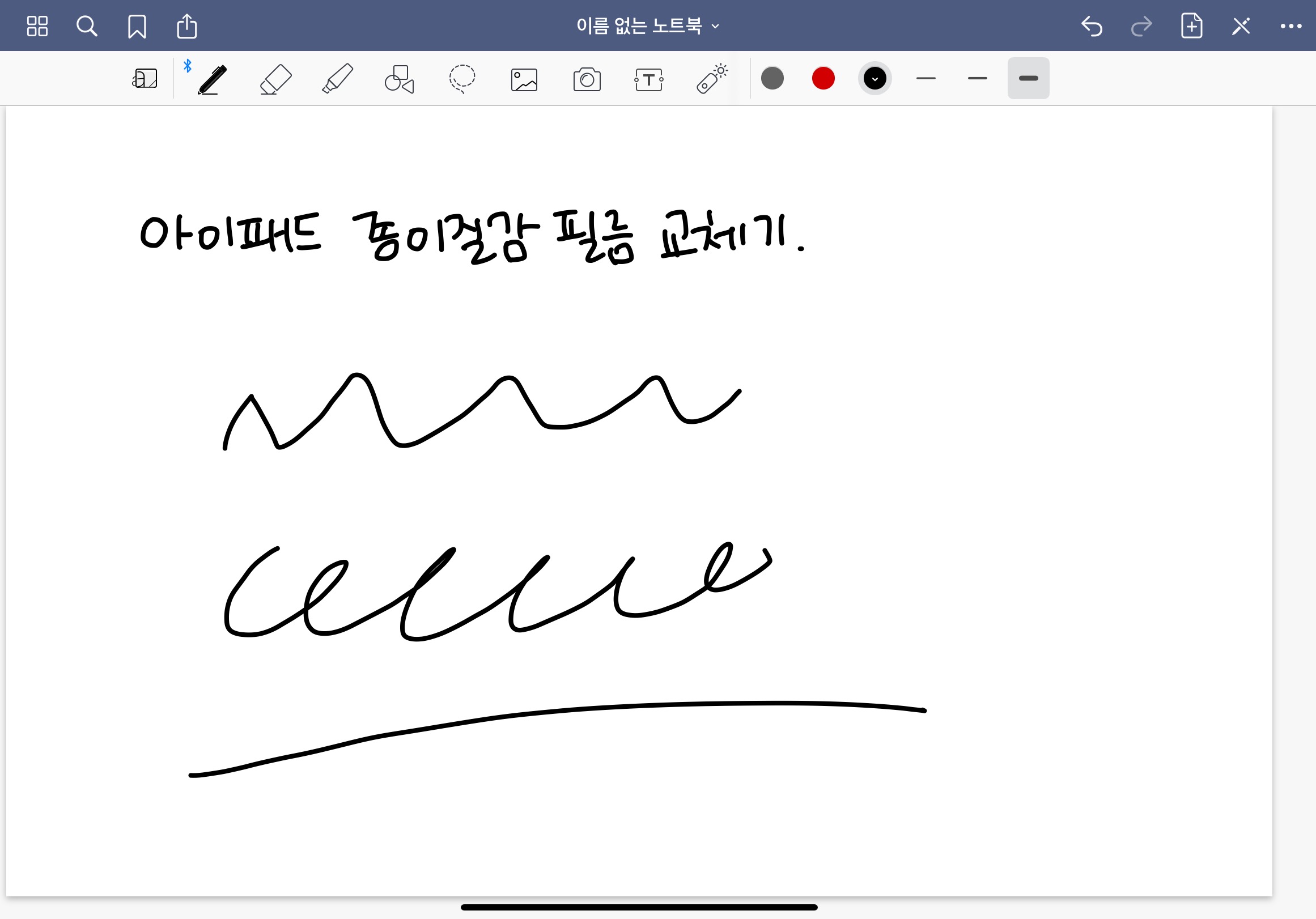Viewport: 1316px width, 919px height.
Task: Pick the red pen color
Action: coord(823,78)
